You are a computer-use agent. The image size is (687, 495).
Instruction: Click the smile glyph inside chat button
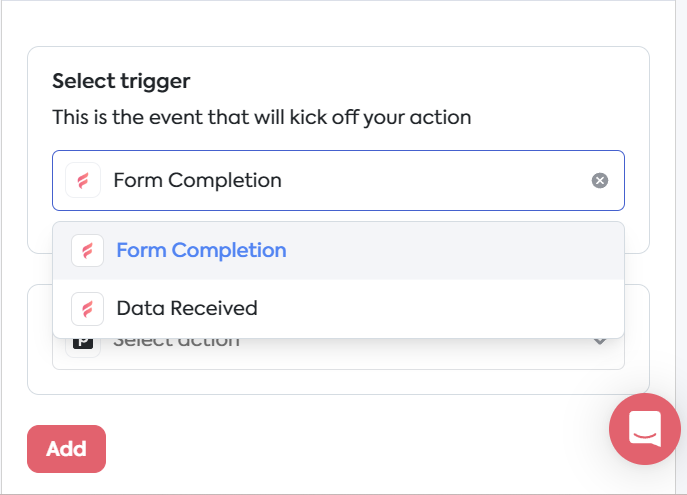[645, 435]
